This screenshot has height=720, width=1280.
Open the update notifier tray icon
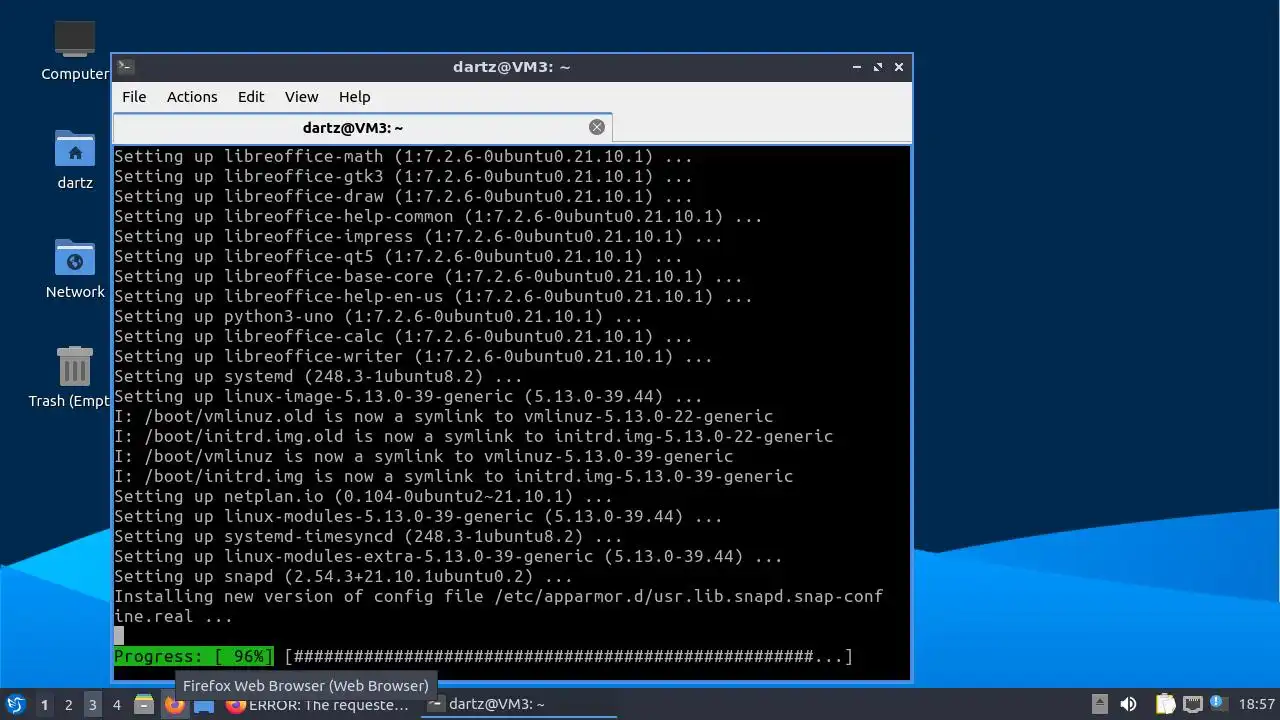pos(1217,703)
